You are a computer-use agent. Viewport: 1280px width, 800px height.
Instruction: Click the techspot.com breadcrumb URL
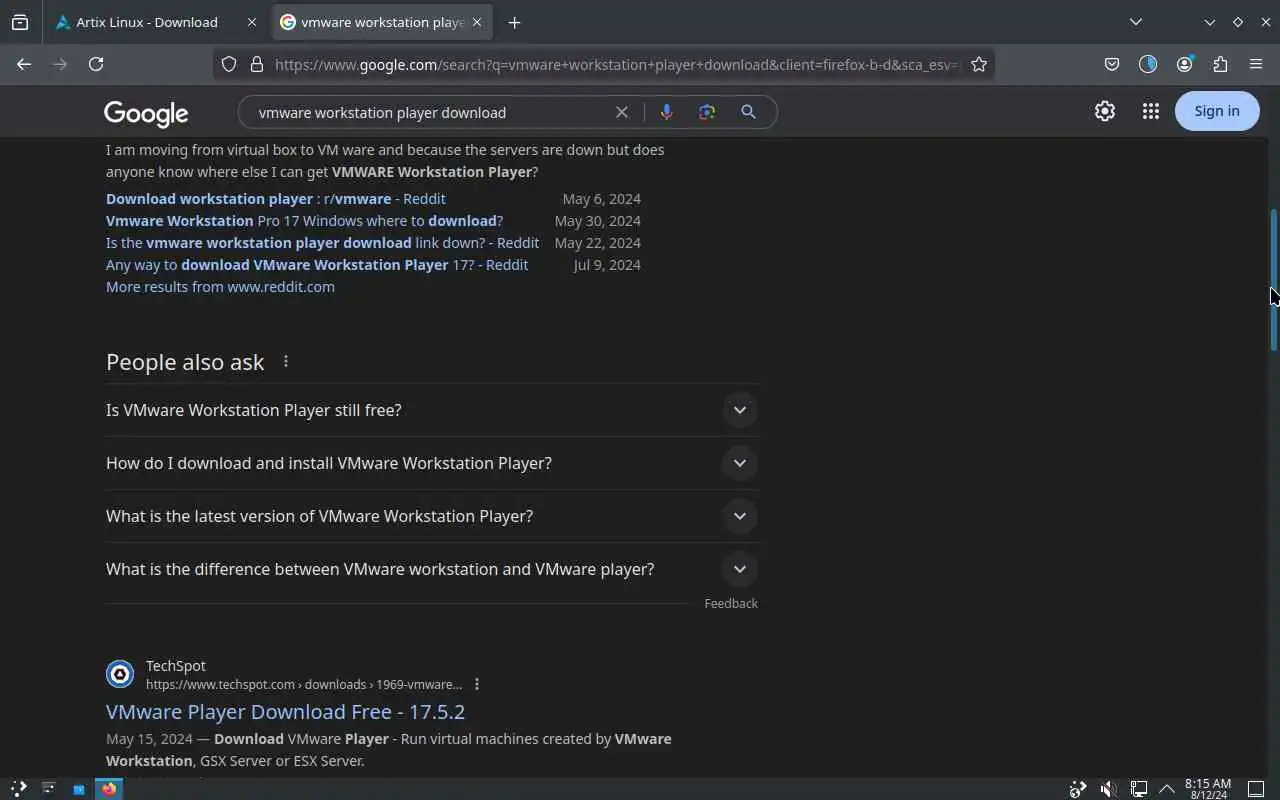coord(304,684)
